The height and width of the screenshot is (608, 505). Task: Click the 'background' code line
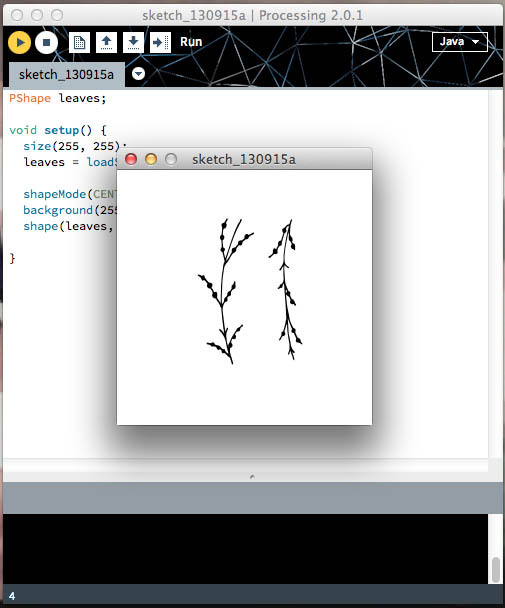(x=70, y=210)
